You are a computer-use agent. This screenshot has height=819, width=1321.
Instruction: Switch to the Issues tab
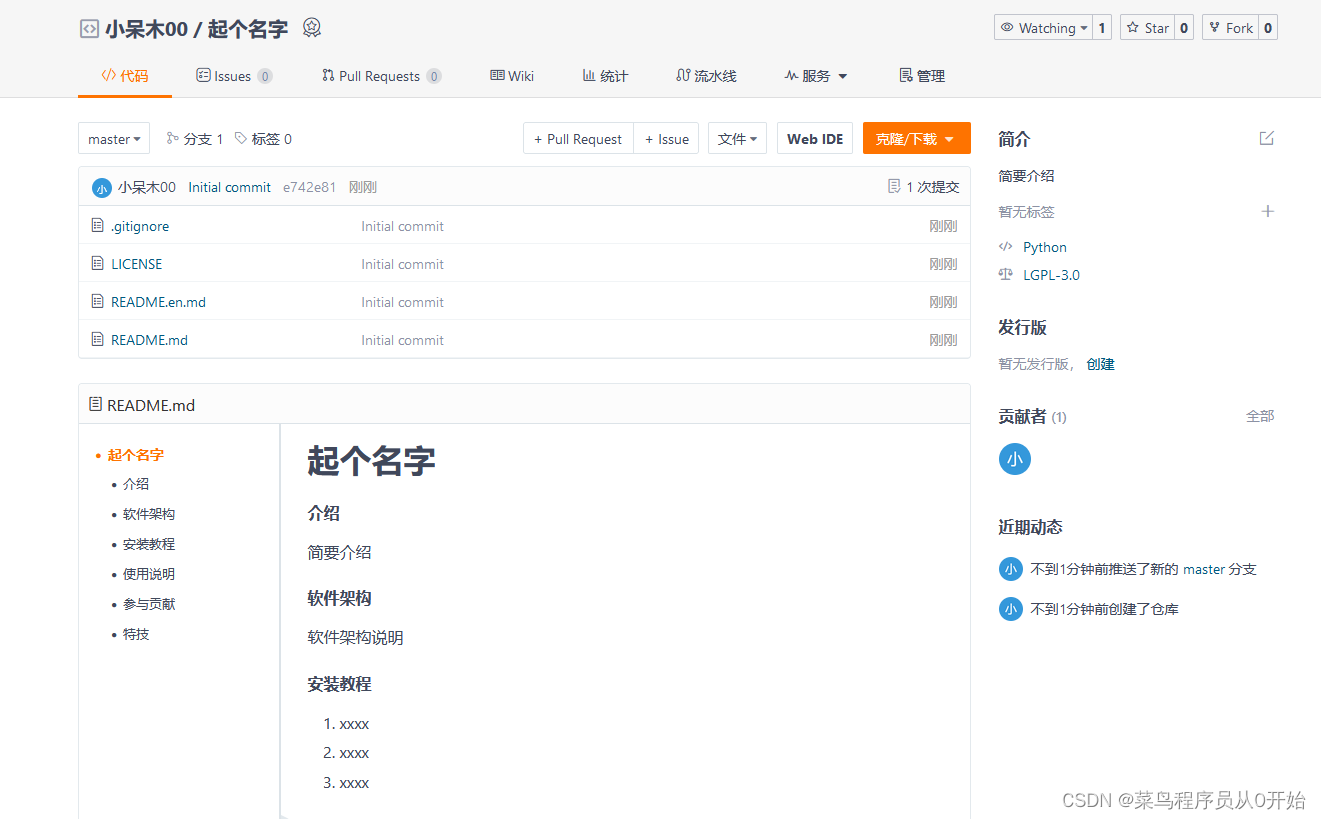pyautogui.click(x=234, y=75)
